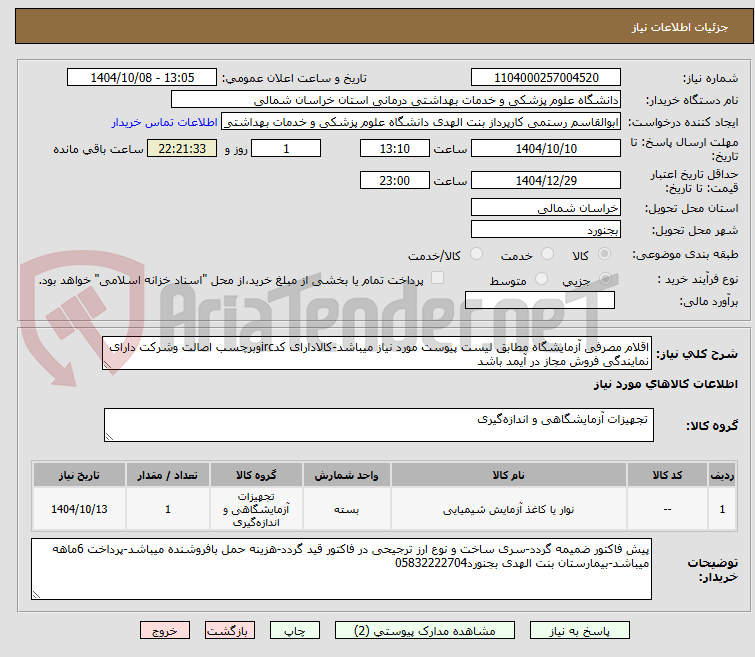Click the پاسخ به نیاز button
755x657 pixels.
pyautogui.click(x=580, y=631)
